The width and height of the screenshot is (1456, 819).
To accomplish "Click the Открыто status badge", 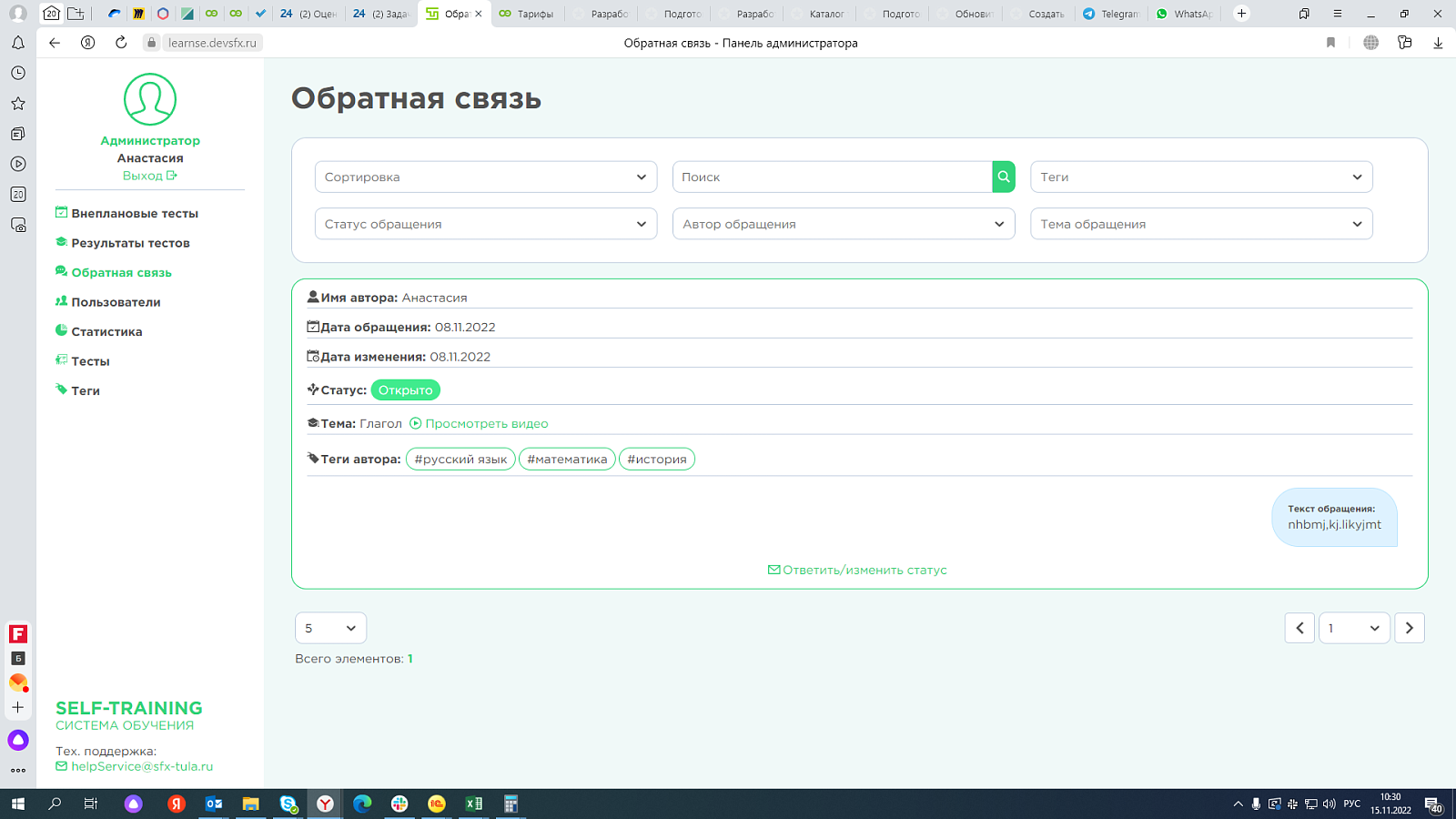I will (406, 389).
